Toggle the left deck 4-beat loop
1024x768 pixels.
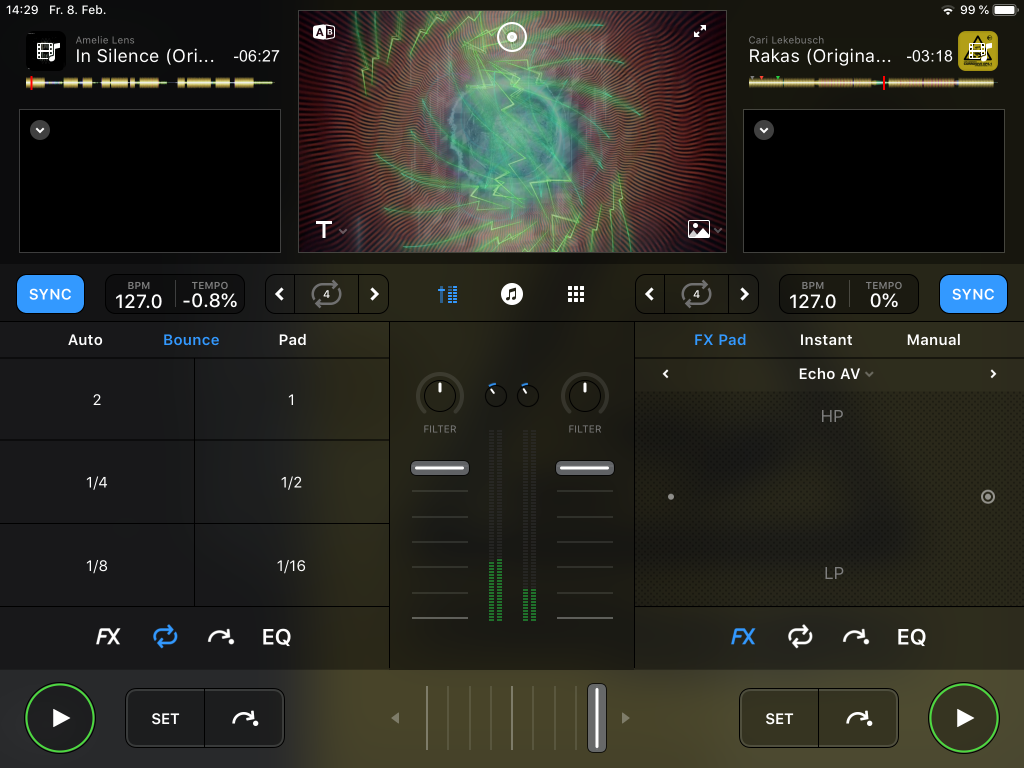pos(326,294)
